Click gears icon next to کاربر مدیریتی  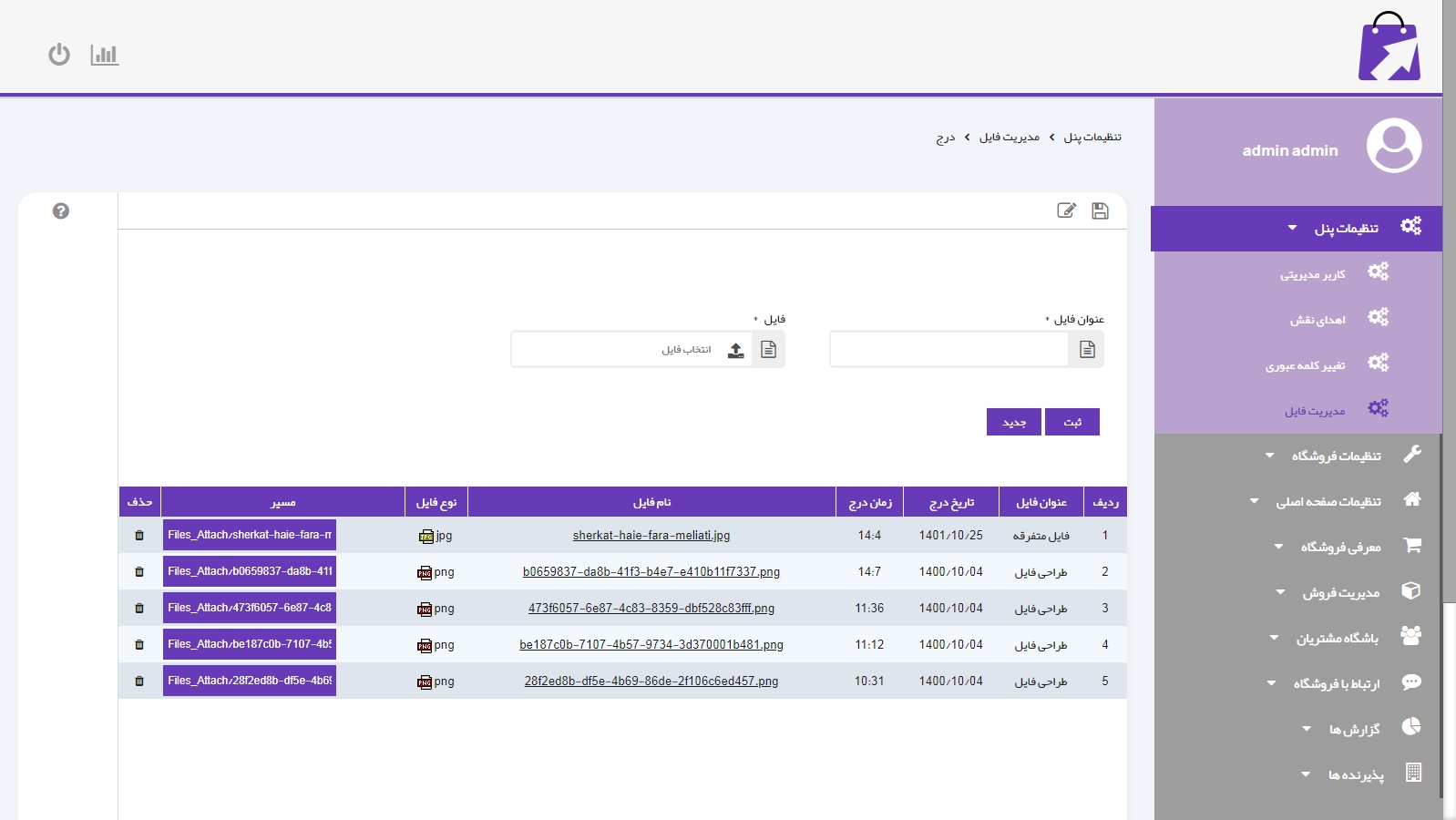tap(1378, 272)
